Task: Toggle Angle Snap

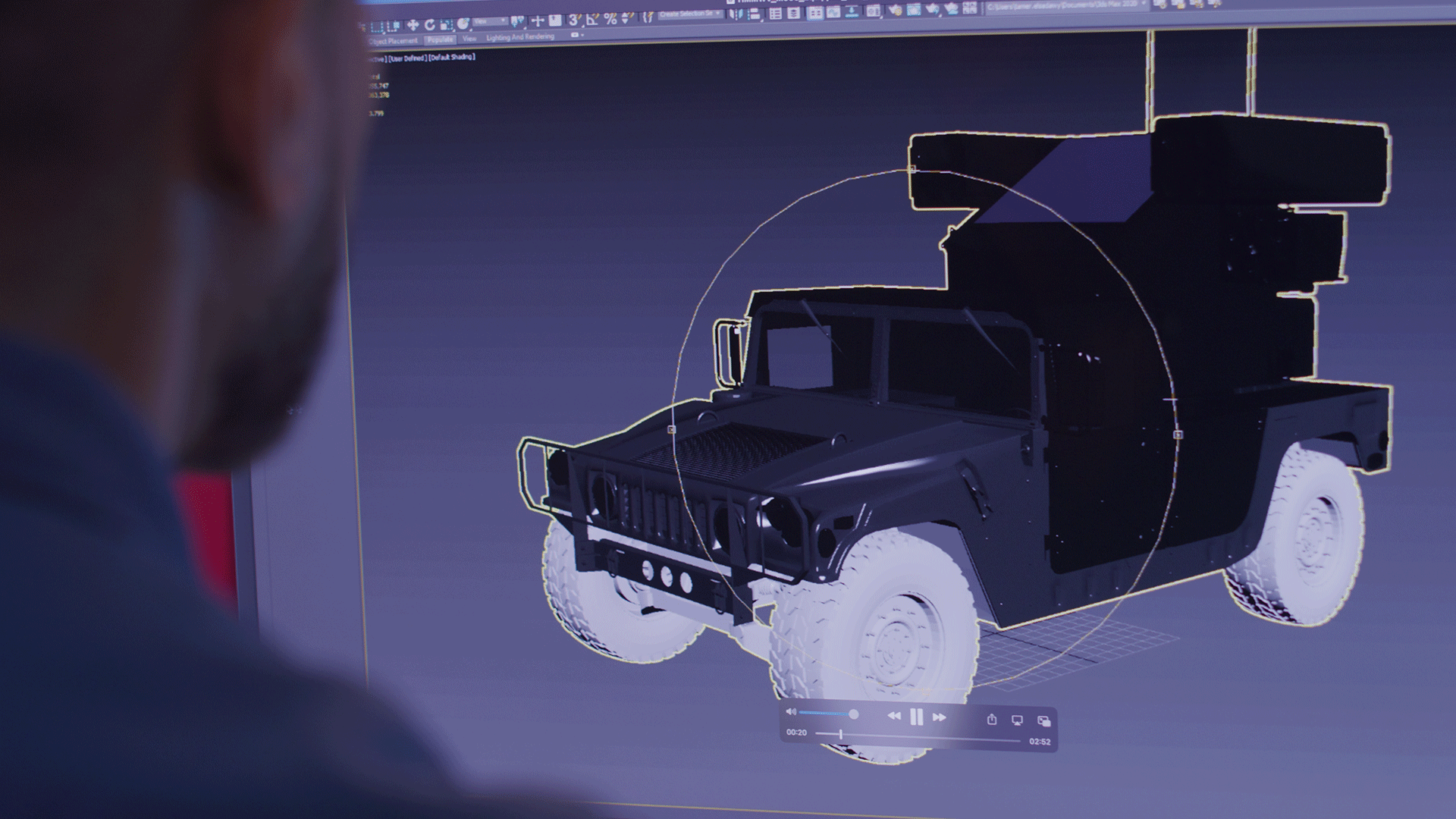Action: click(591, 19)
